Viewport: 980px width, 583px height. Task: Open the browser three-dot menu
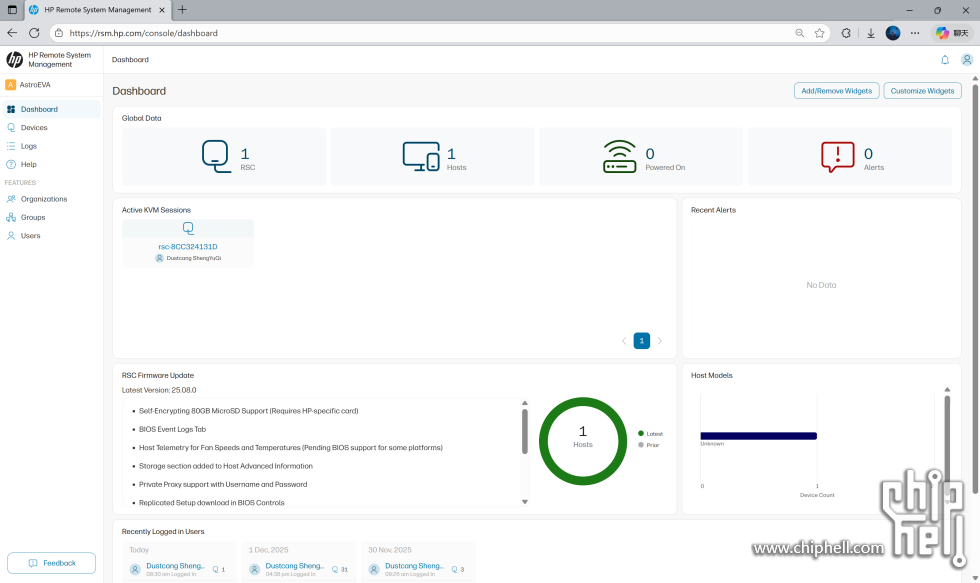[x=915, y=32]
